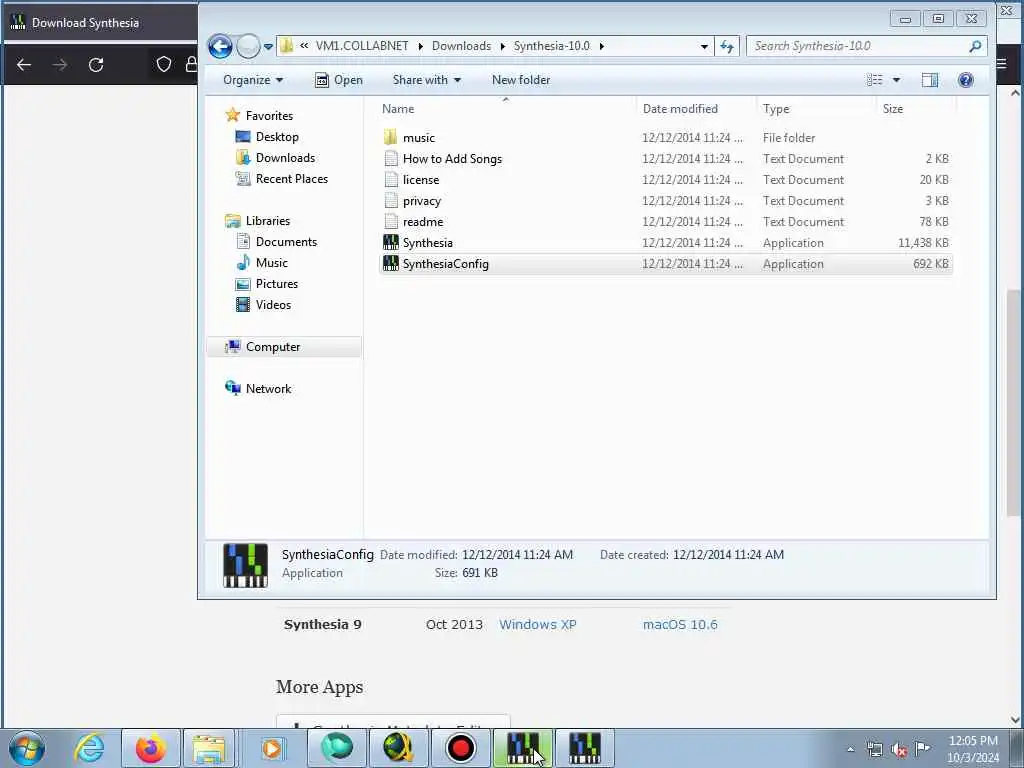Open Action Center flag tray icon
Viewport: 1024px width, 768px height.
pos(922,748)
